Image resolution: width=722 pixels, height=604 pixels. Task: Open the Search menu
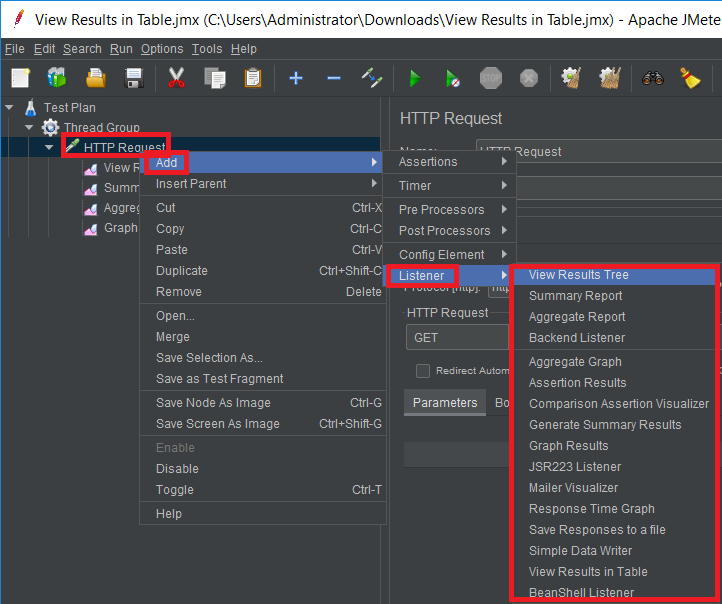tap(82, 49)
